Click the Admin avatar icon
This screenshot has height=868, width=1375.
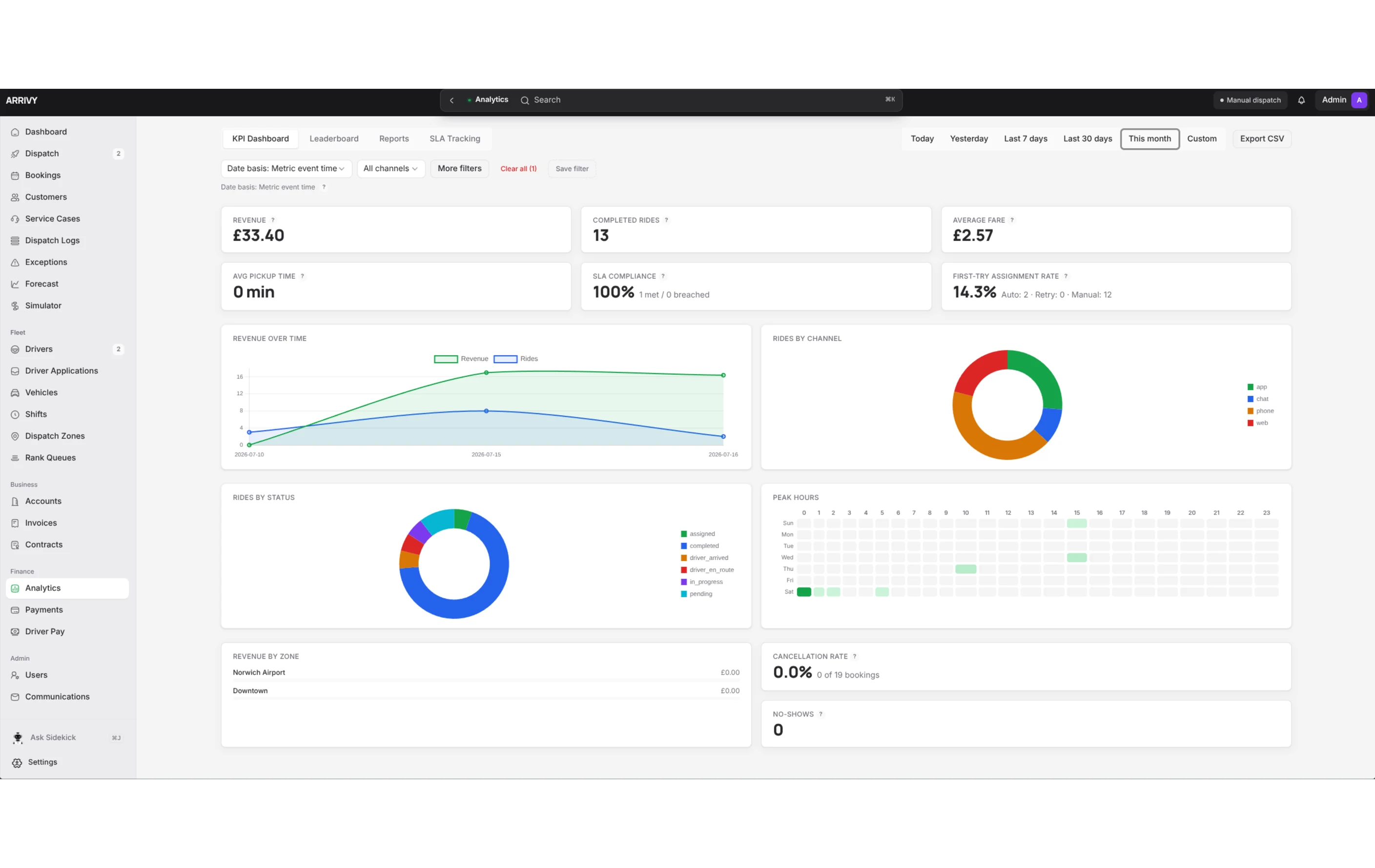click(x=1359, y=100)
